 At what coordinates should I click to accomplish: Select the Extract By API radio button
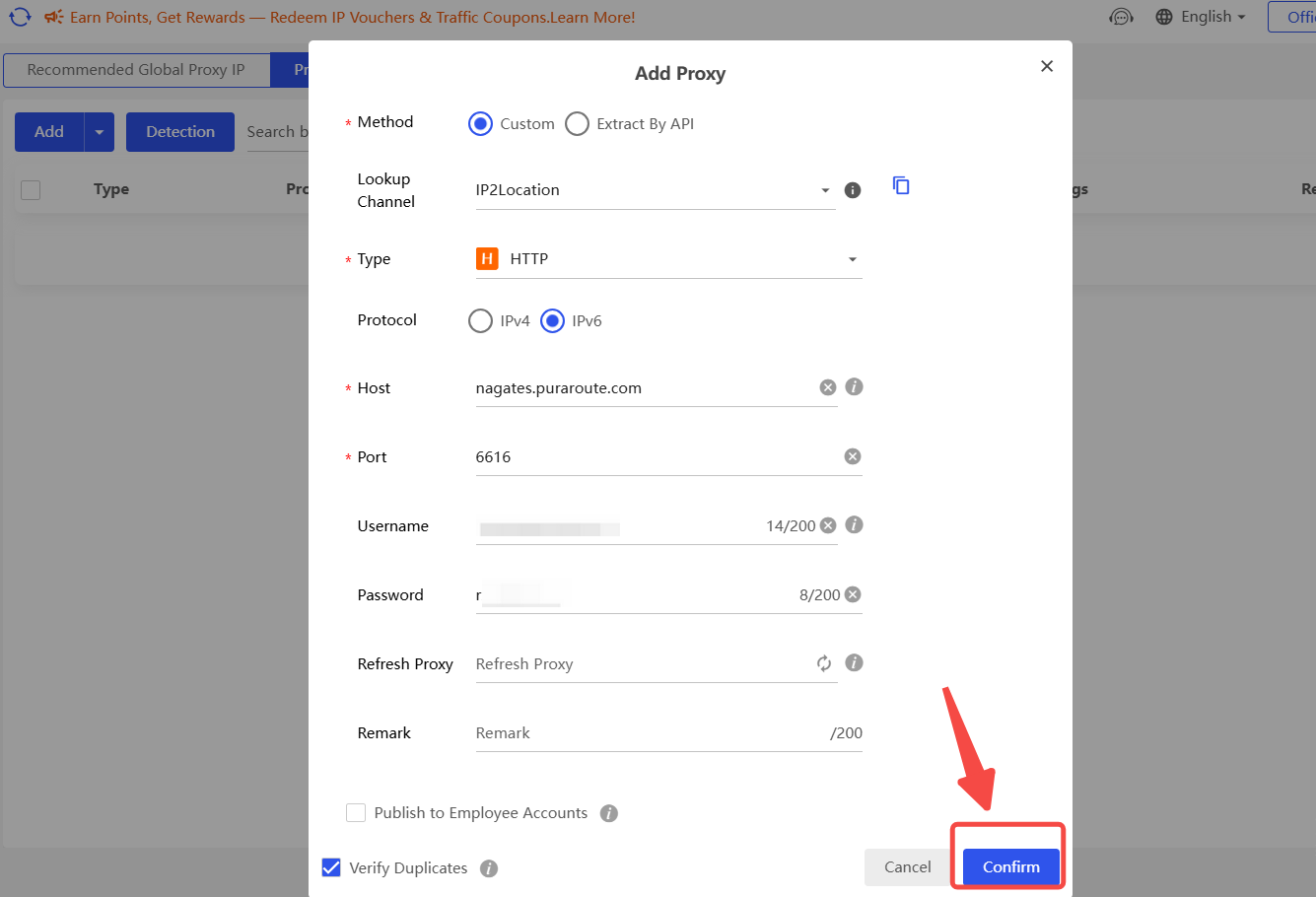(x=577, y=123)
